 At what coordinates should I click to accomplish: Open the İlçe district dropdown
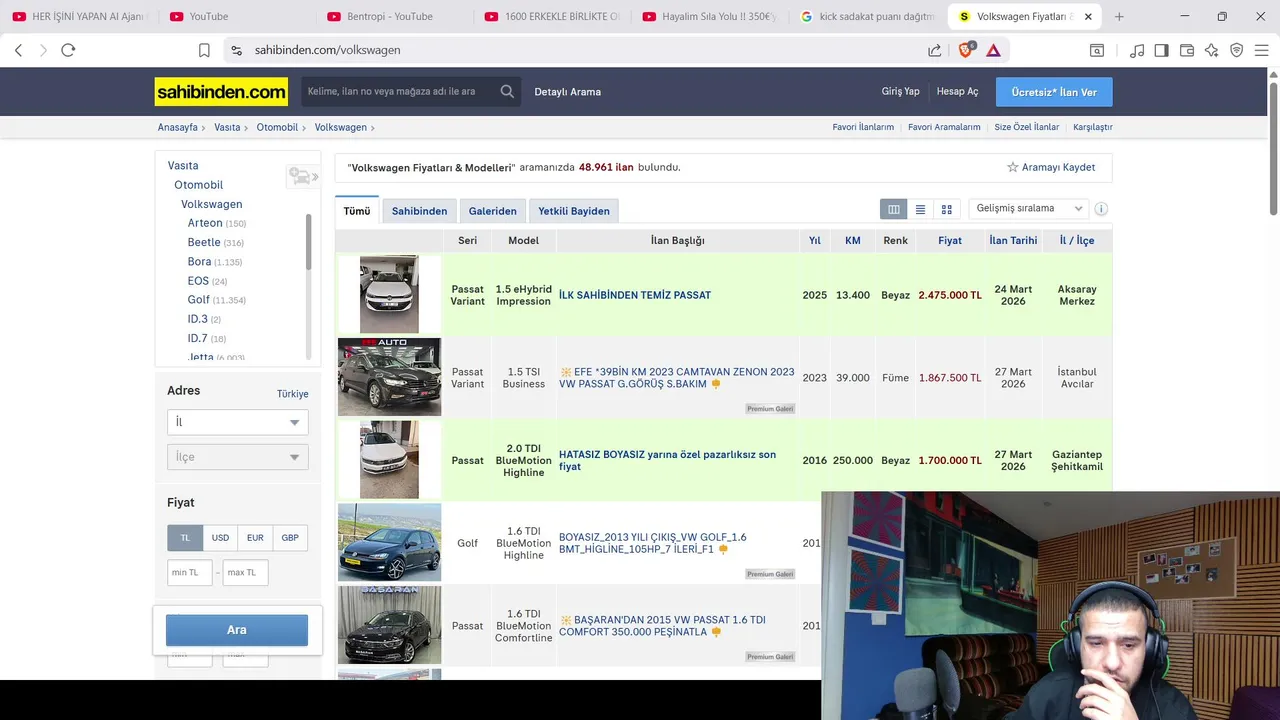237,457
